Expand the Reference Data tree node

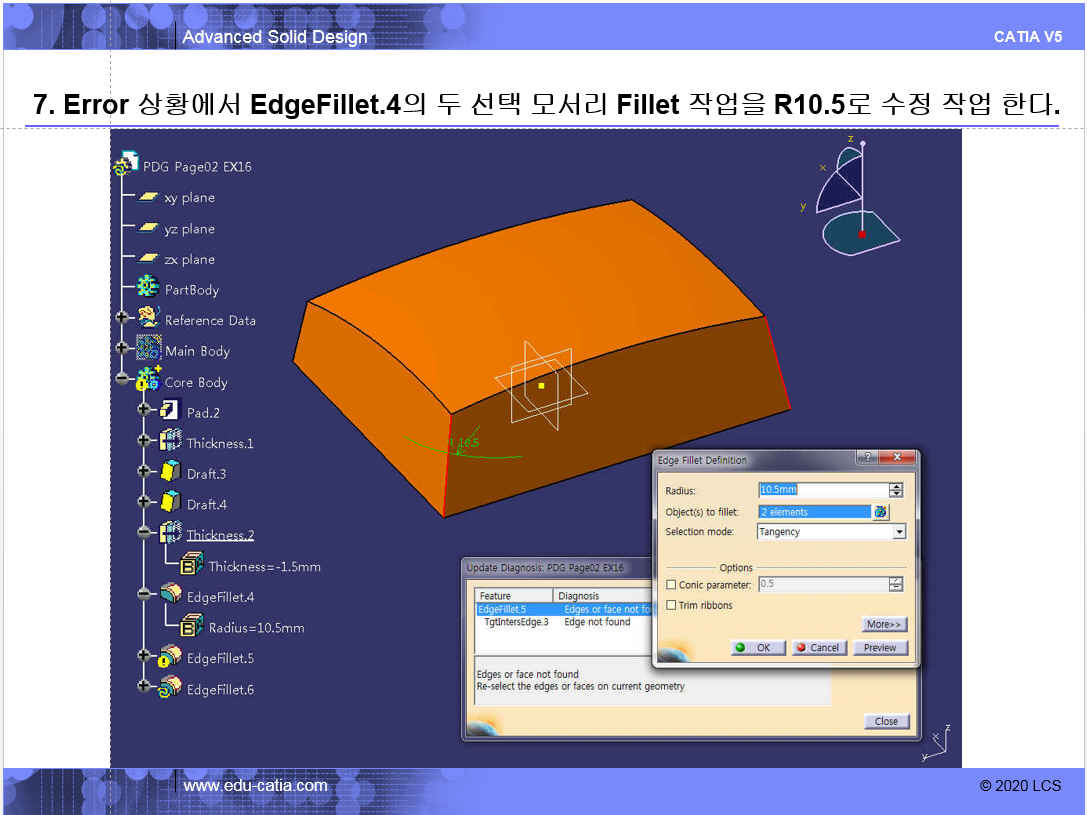coord(123,319)
